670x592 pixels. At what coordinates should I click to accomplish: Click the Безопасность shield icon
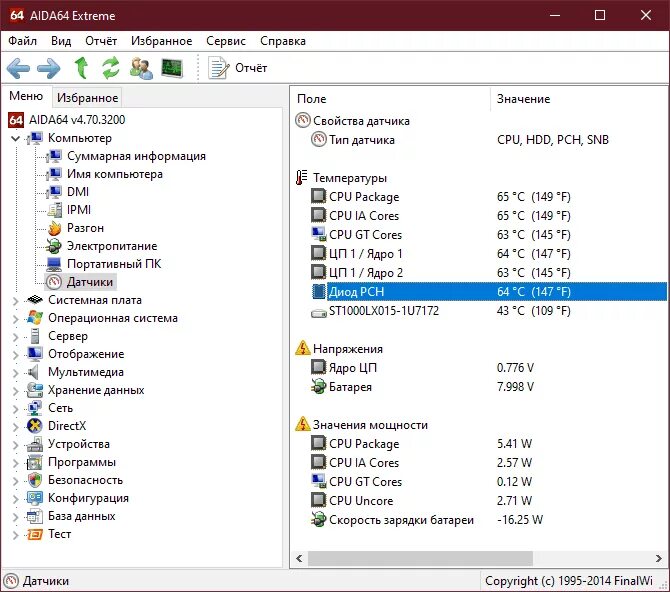point(35,480)
